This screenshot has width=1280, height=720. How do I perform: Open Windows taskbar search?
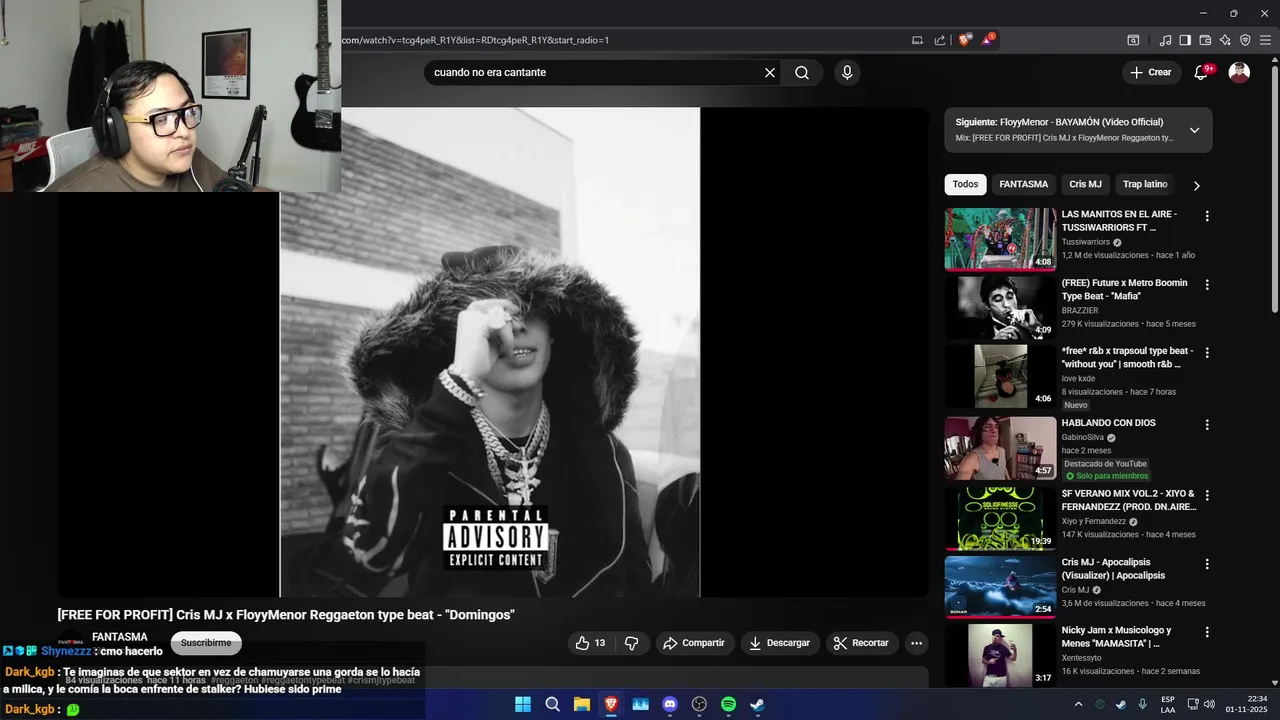552,704
